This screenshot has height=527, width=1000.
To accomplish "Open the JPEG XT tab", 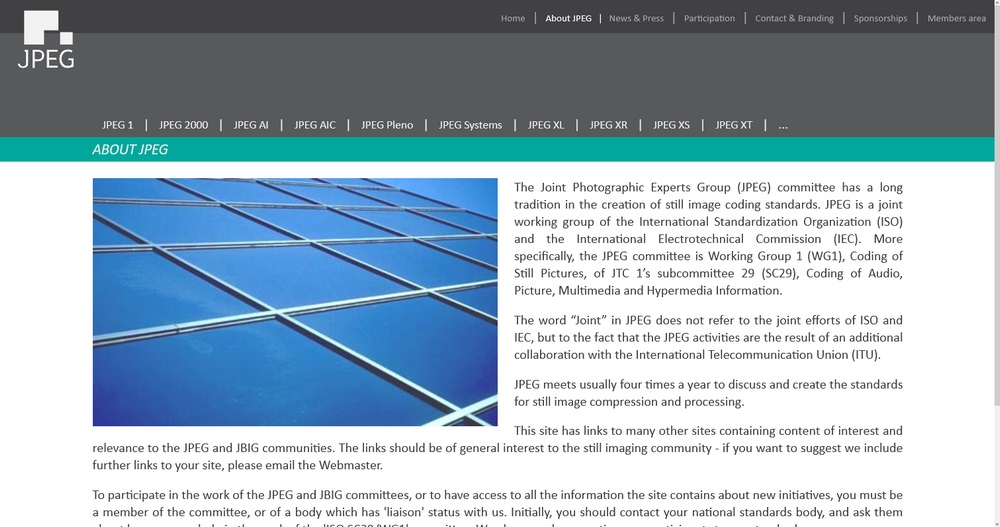I will (x=733, y=125).
